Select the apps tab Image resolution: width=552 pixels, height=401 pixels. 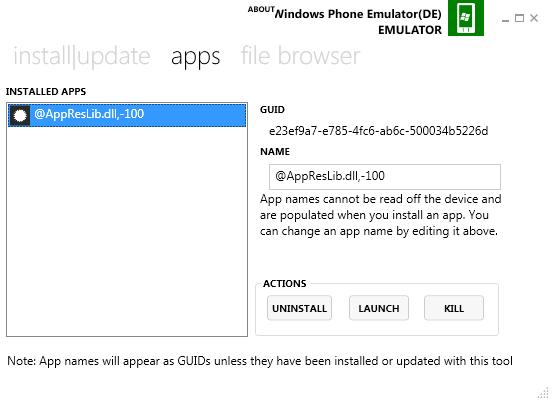(195, 57)
